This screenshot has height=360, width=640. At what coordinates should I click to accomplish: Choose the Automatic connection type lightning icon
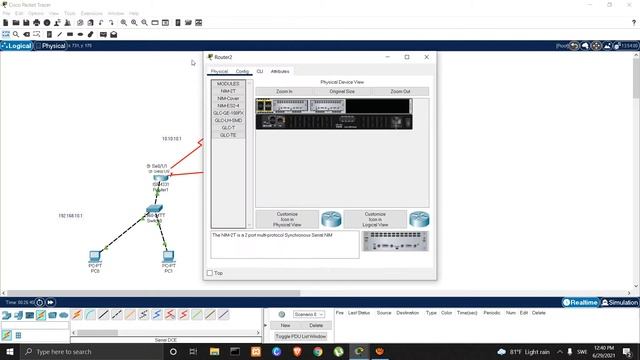coord(77,315)
